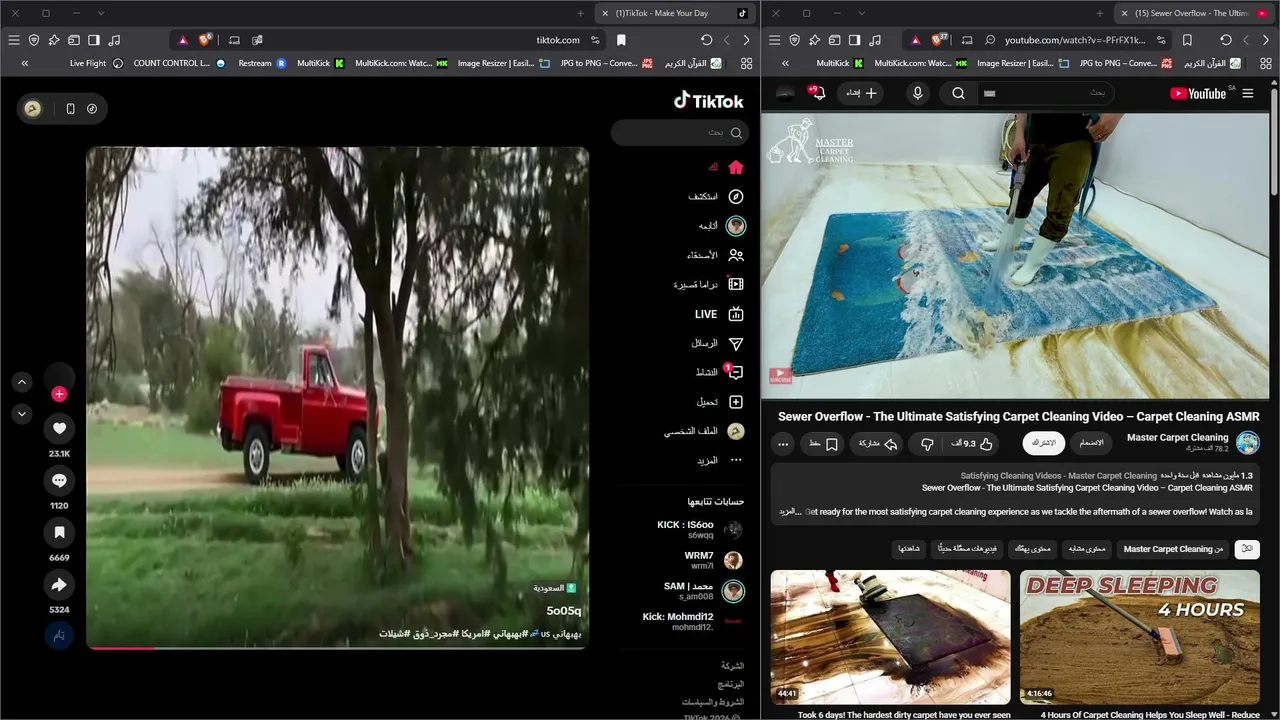The height and width of the screenshot is (720, 1280).
Task: Open the 'DEEP SLEEPING 4 HOURS' thumbnail
Action: pos(1140,637)
